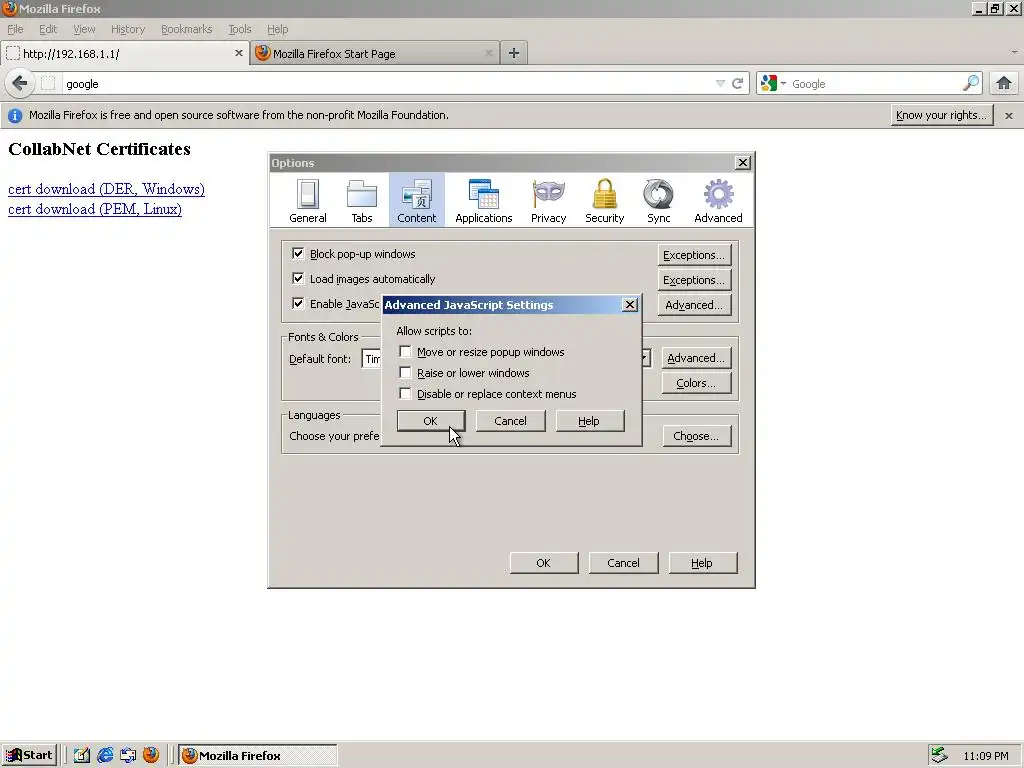Select the Content options pane
The width and height of the screenshot is (1024, 768).
pos(417,200)
